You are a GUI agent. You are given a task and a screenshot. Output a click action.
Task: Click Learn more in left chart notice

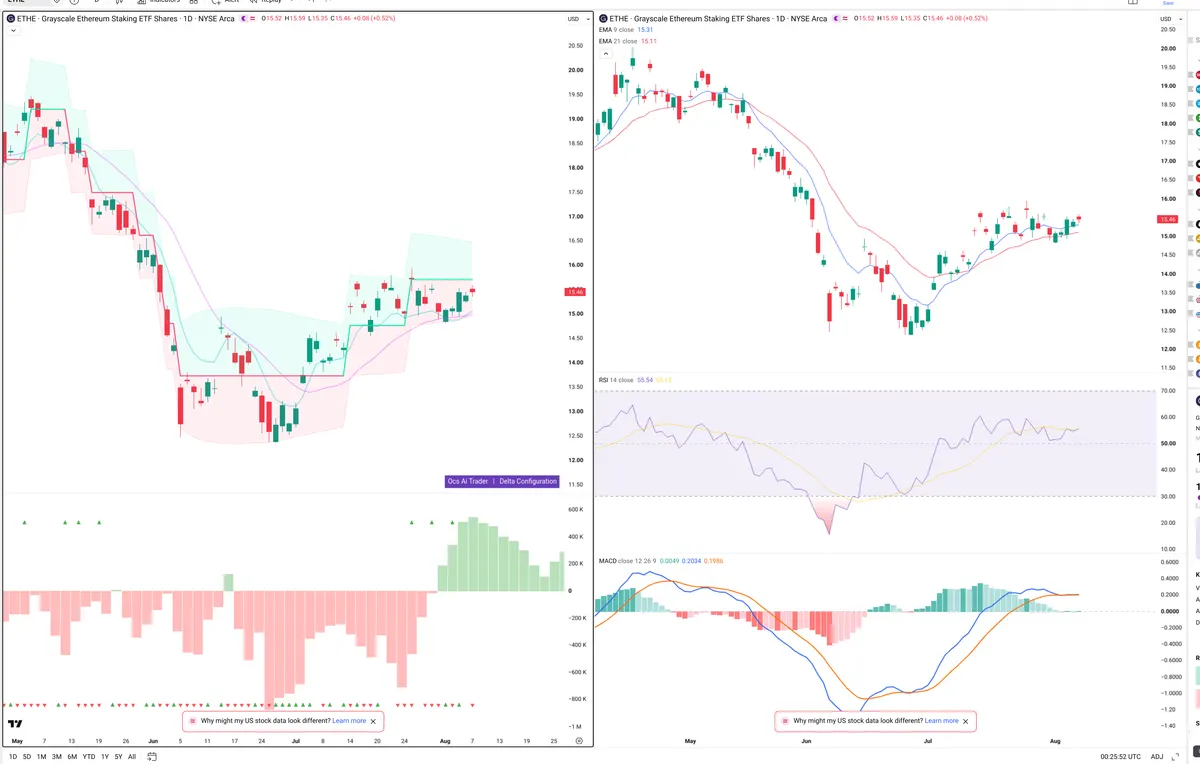(349, 720)
